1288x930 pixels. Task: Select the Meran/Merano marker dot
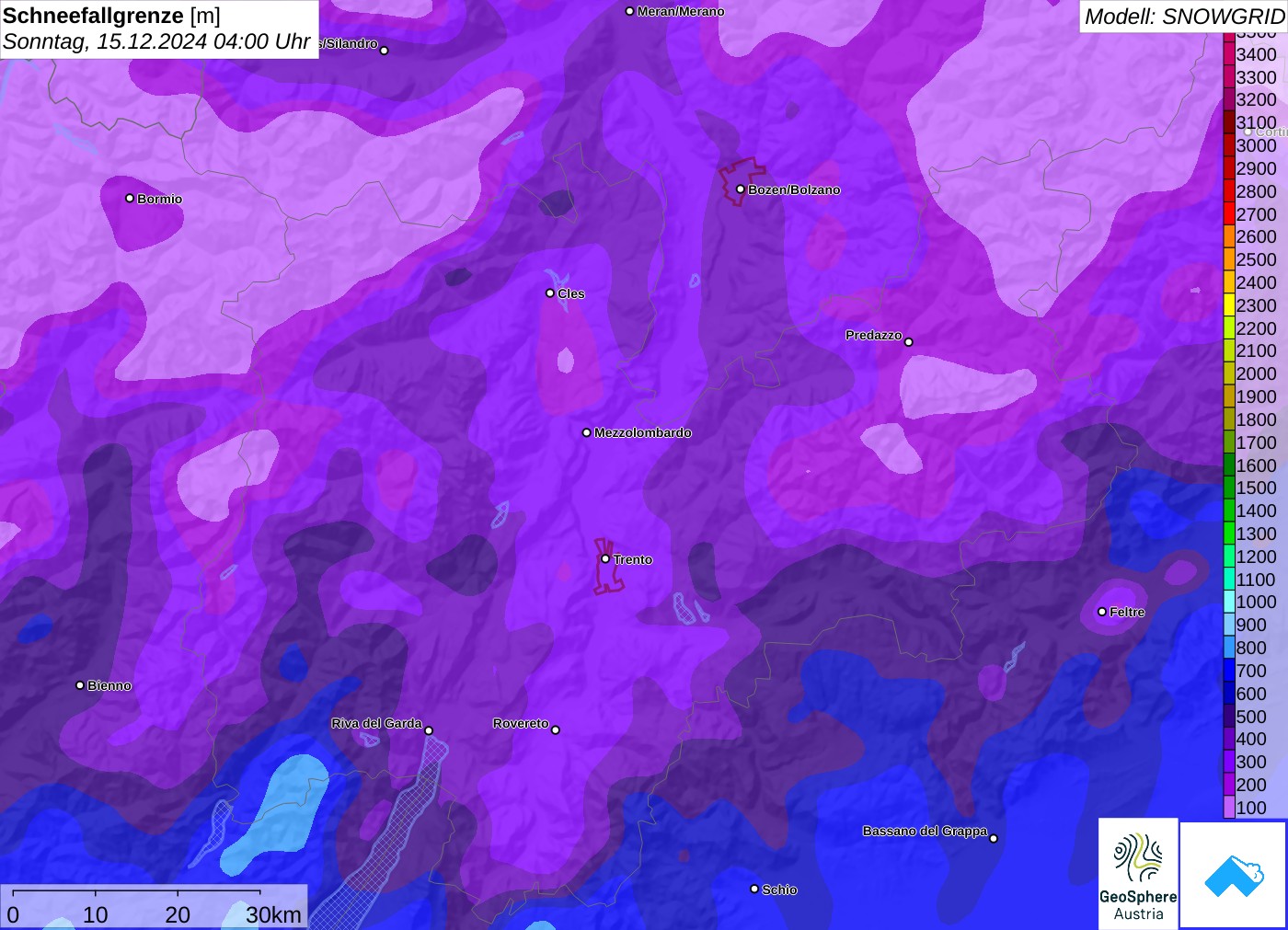click(629, 11)
